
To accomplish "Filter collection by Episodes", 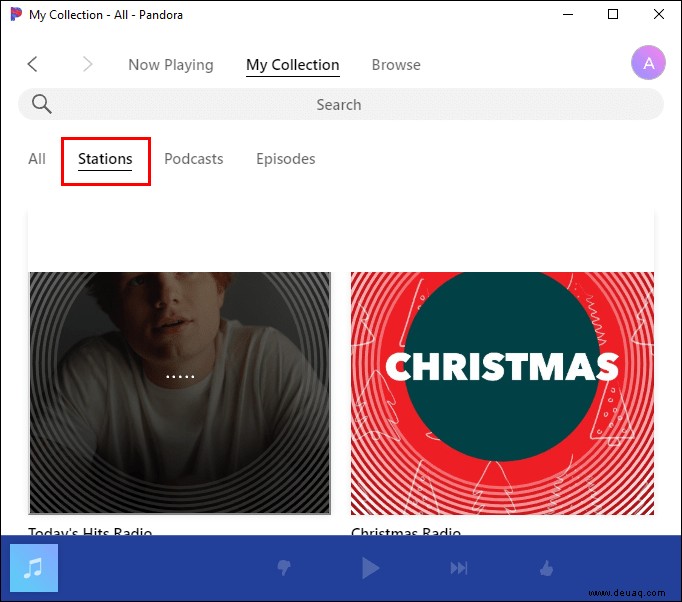I will click(x=286, y=159).
